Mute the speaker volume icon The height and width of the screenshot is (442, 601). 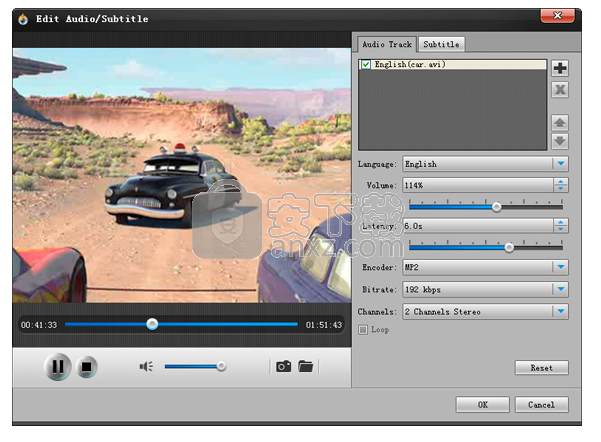click(x=146, y=367)
